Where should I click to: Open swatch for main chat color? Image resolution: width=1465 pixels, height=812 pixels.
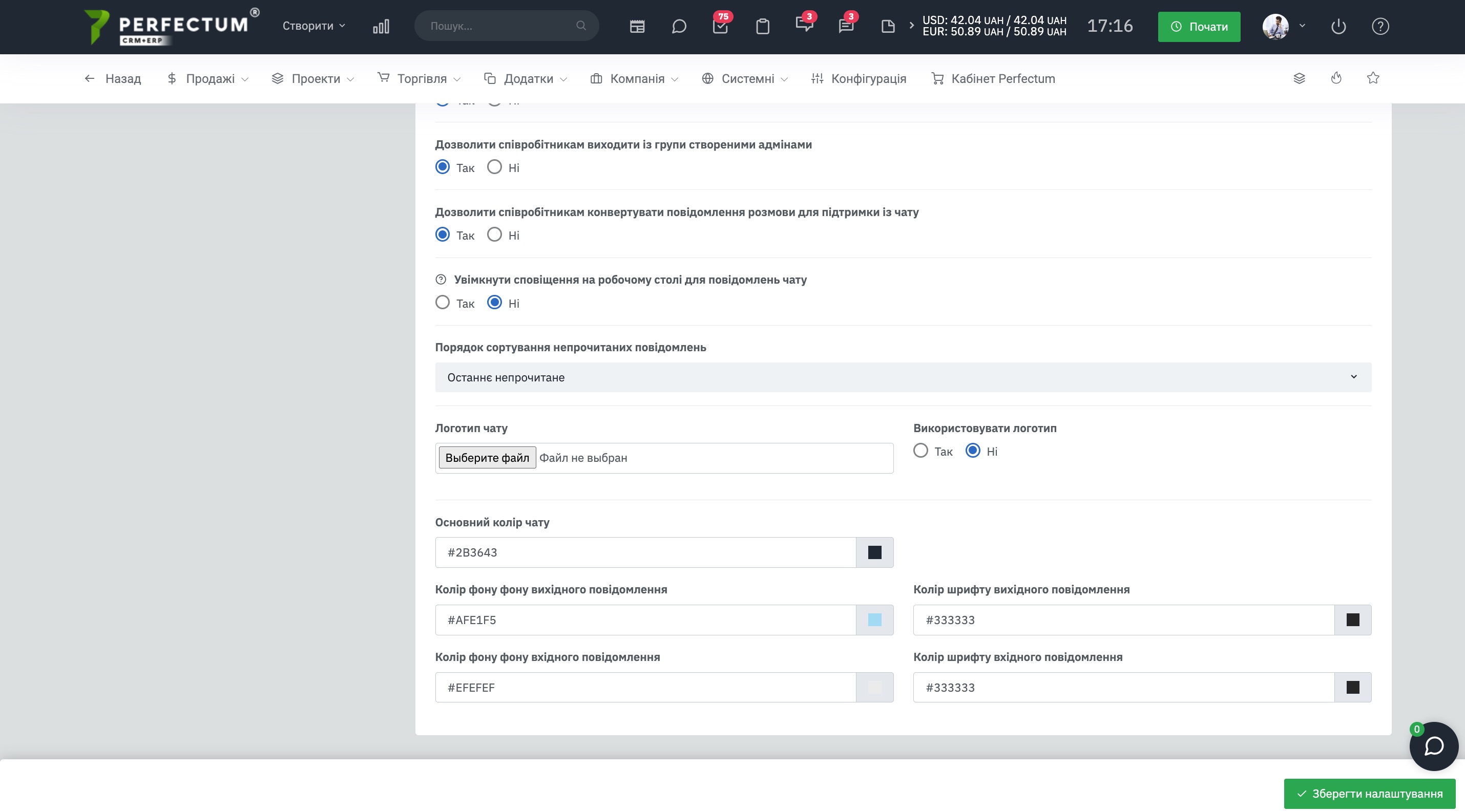click(875, 552)
